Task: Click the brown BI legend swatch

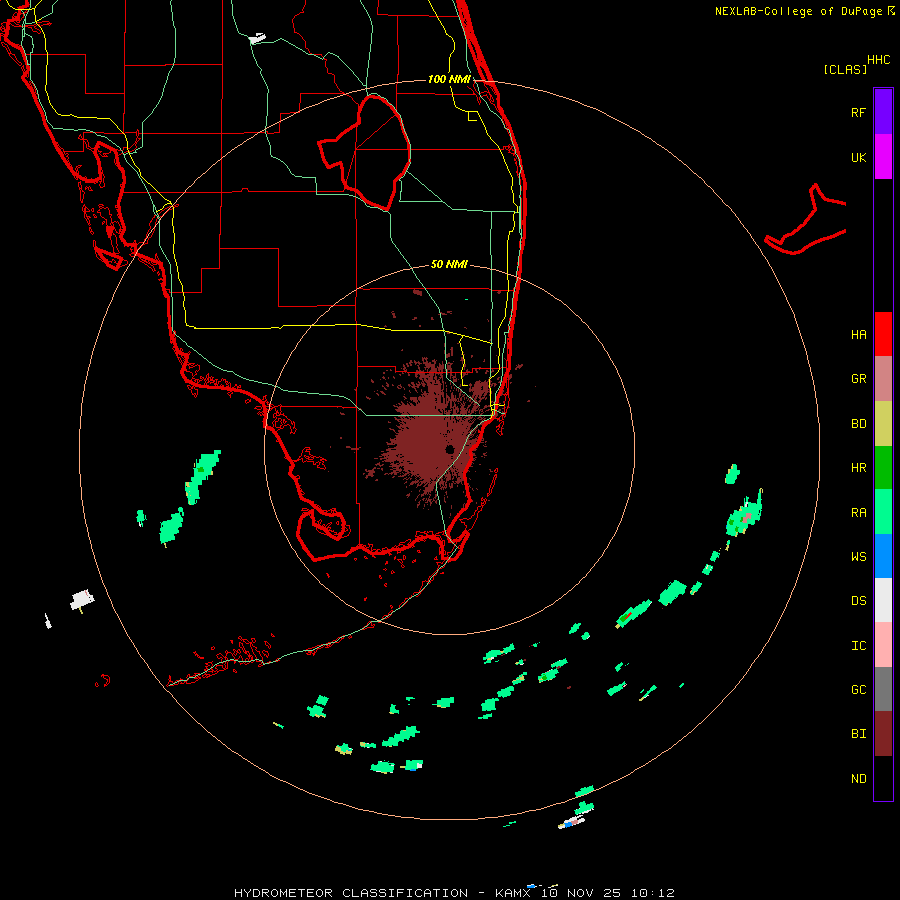Action: 883,734
